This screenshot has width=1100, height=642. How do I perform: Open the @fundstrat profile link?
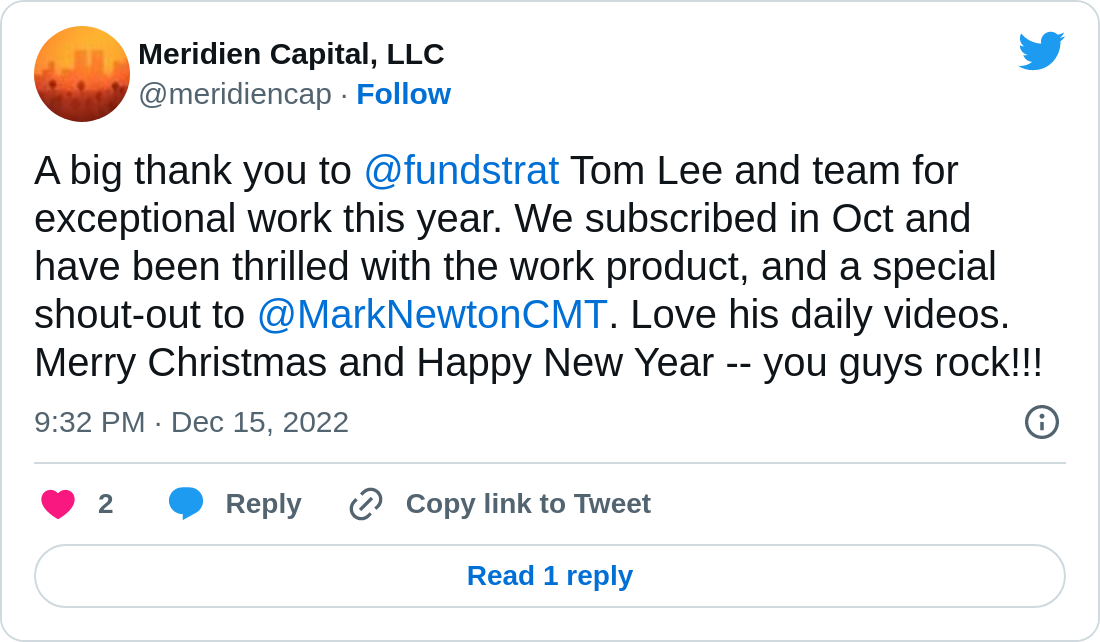(x=462, y=170)
